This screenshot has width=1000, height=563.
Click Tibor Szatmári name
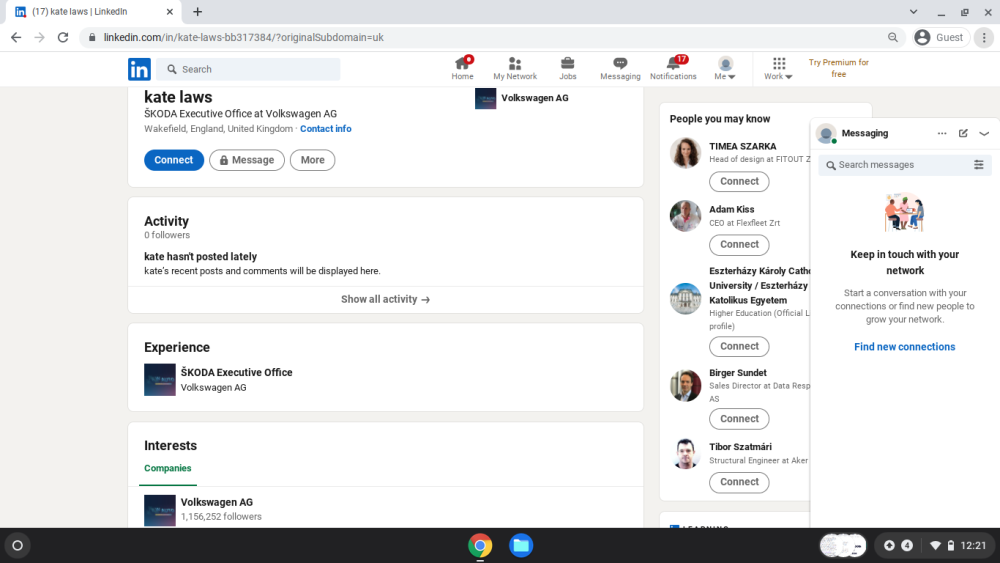click(x=740, y=446)
